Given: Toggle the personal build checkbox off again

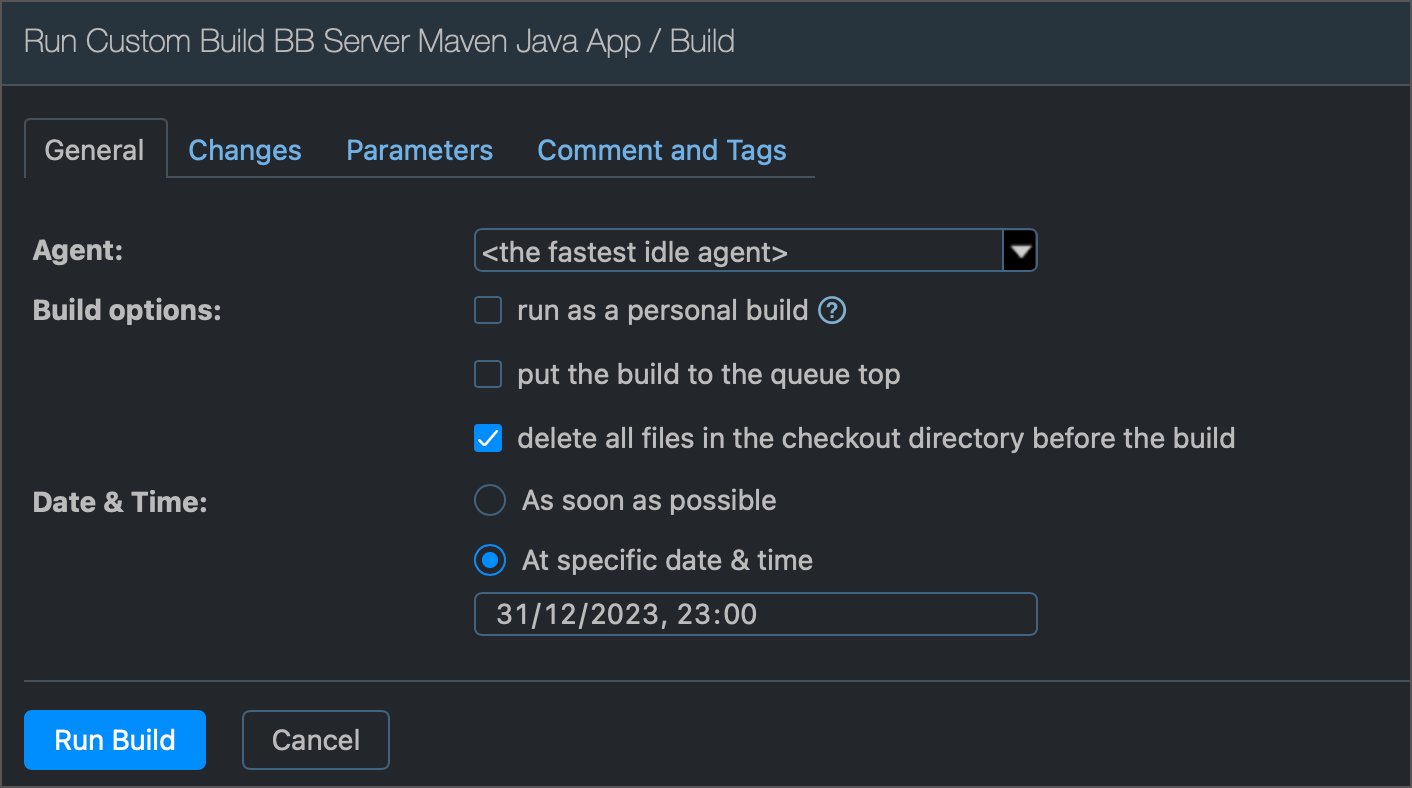Looking at the screenshot, I should (487, 310).
